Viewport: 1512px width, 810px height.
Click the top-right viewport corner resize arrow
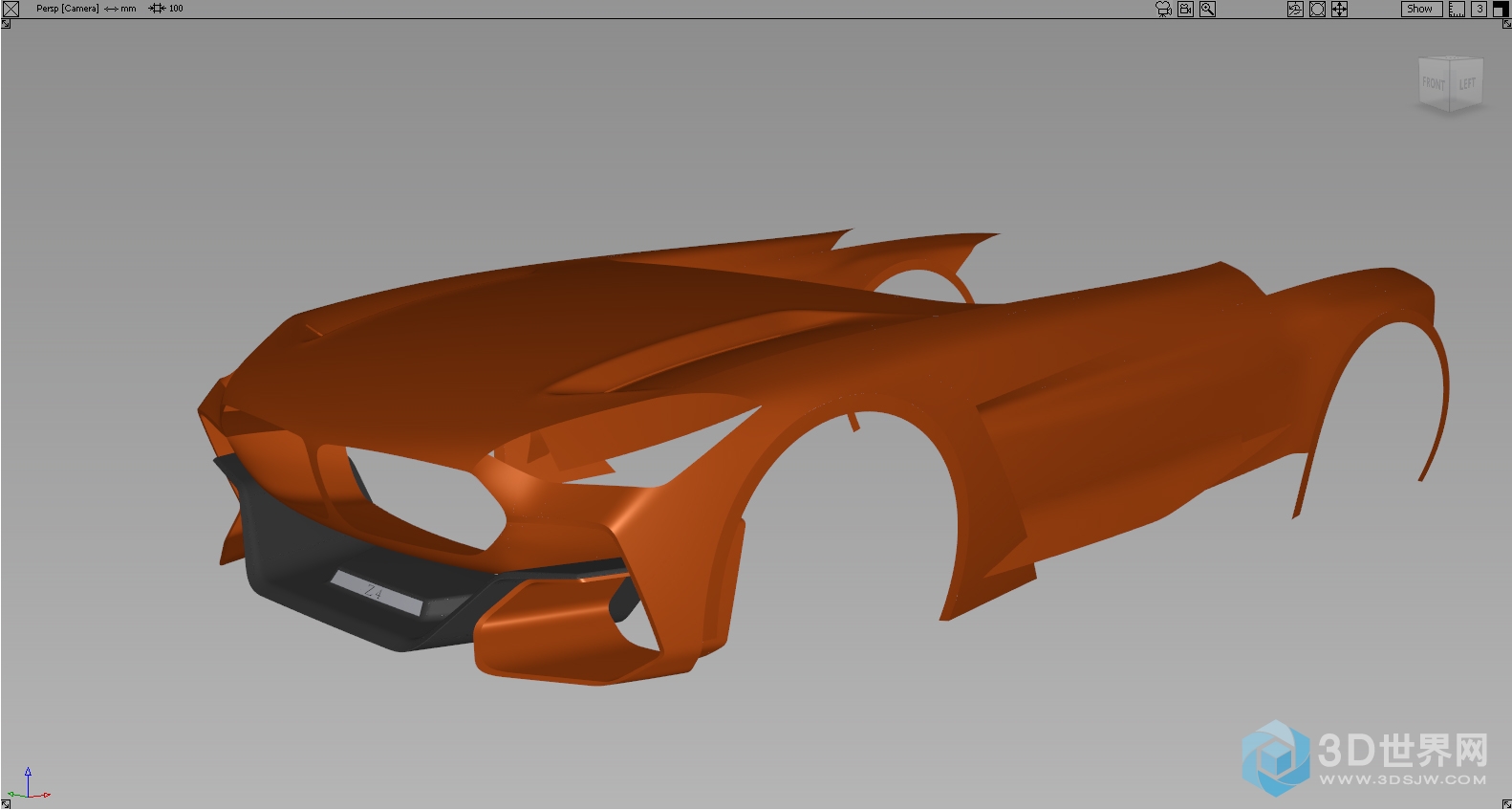click(1507, 24)
